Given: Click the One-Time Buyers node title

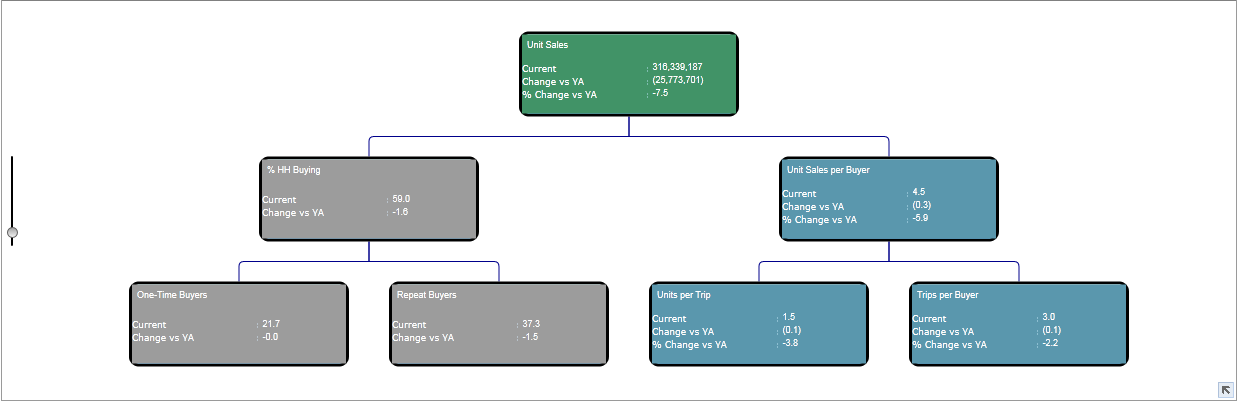Looking at the screenshot, I should [171, 295].
